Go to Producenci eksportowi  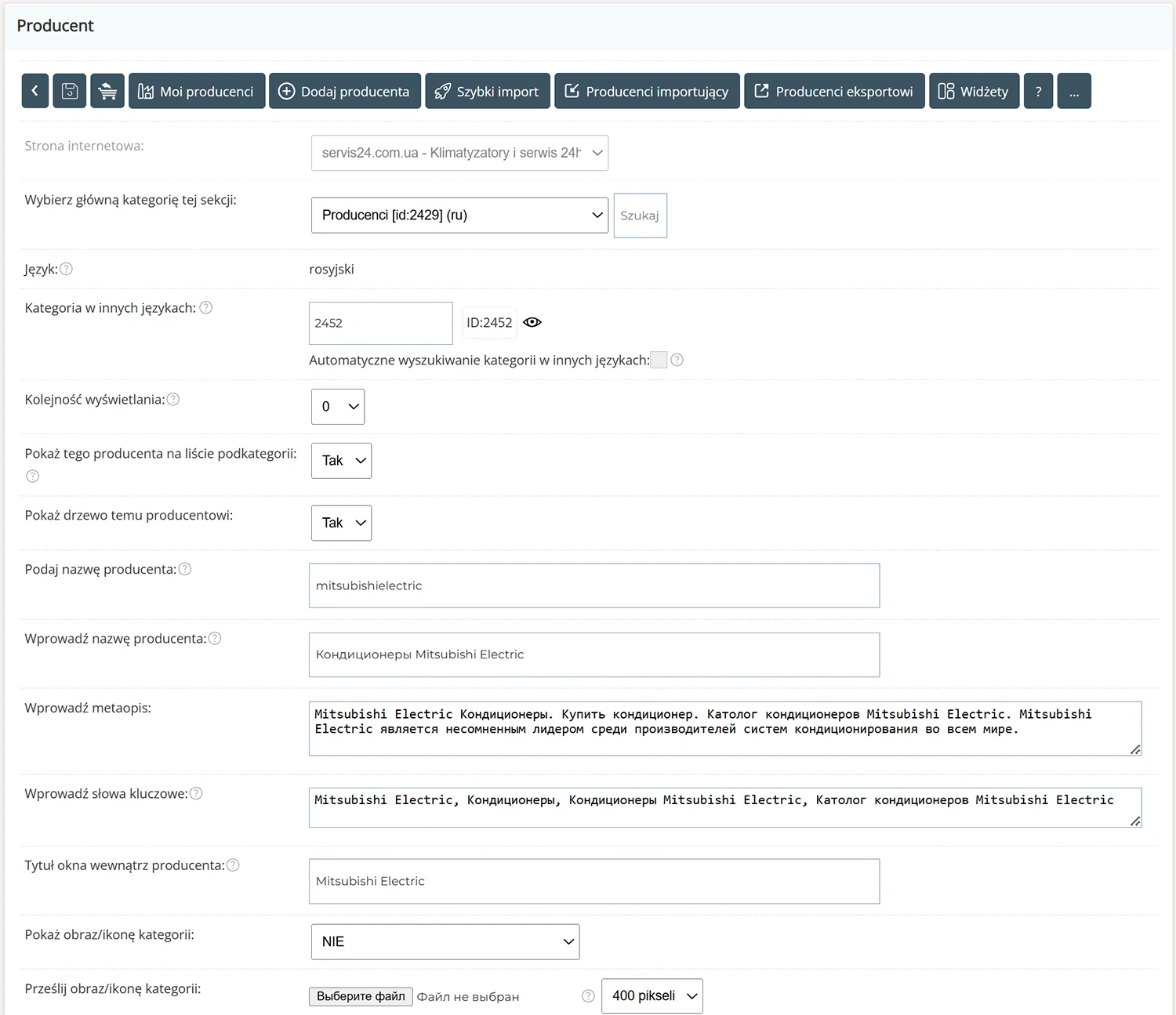834,91
